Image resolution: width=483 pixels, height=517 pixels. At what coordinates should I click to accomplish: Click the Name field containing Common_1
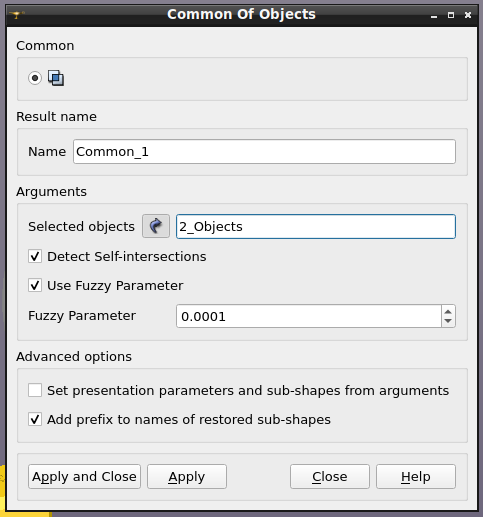click(264, 152)
